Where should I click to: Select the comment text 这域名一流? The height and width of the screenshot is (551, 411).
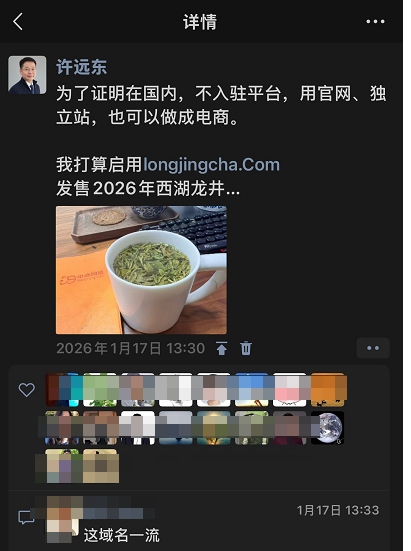coord(122,535)
